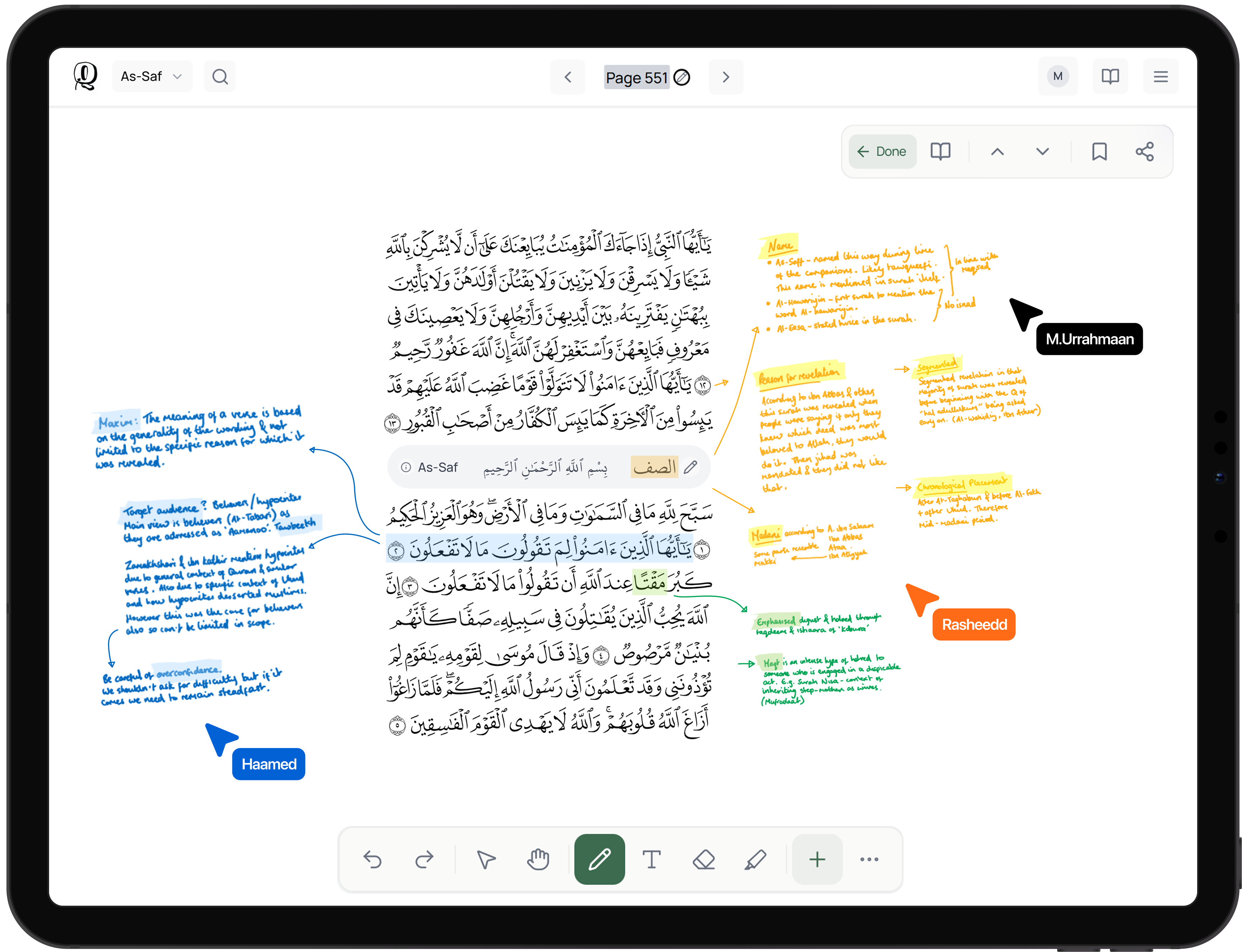Undo the last stroke
Image resolution: width=1242 pixels, height=952 pixels.
click(372, 859)
